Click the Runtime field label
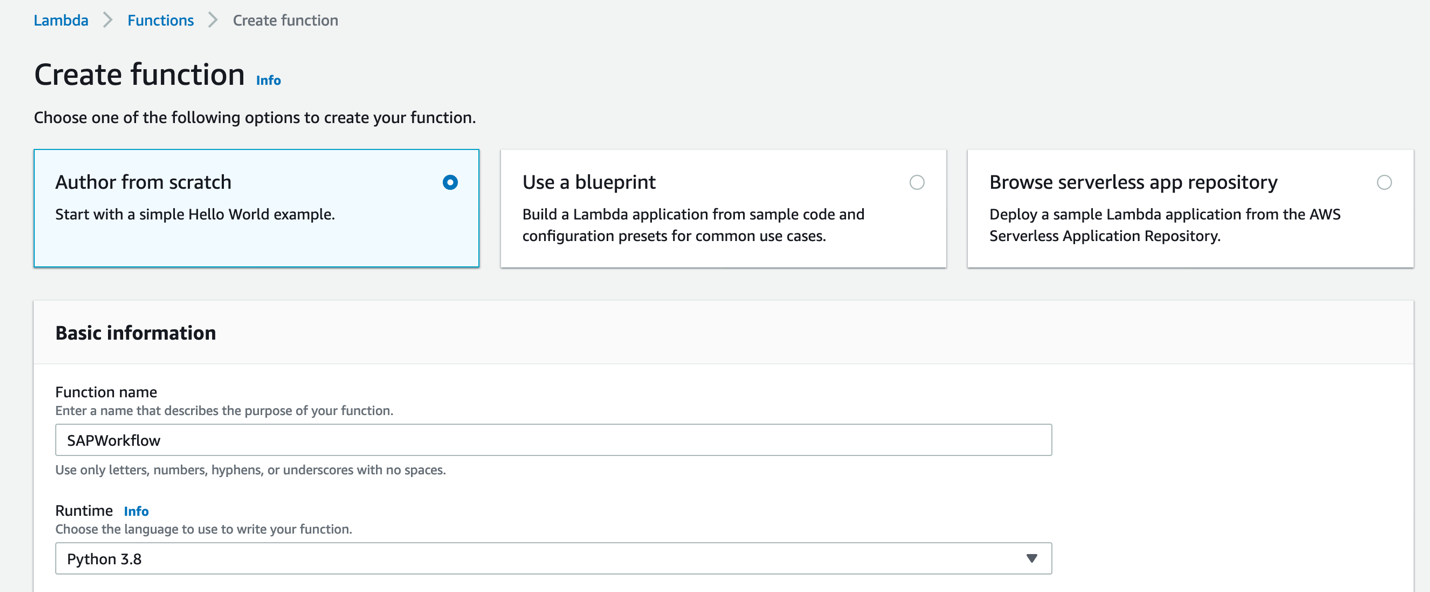Viewport: 1430px width, 592px height. (x=84, y=511)
